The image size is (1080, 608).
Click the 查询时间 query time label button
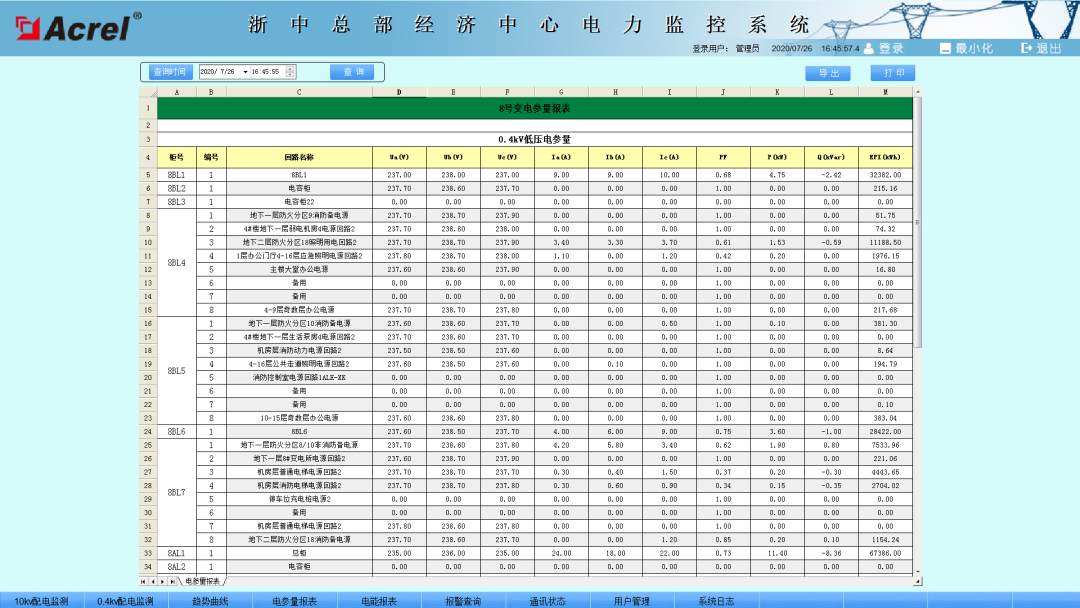[171, 71]
